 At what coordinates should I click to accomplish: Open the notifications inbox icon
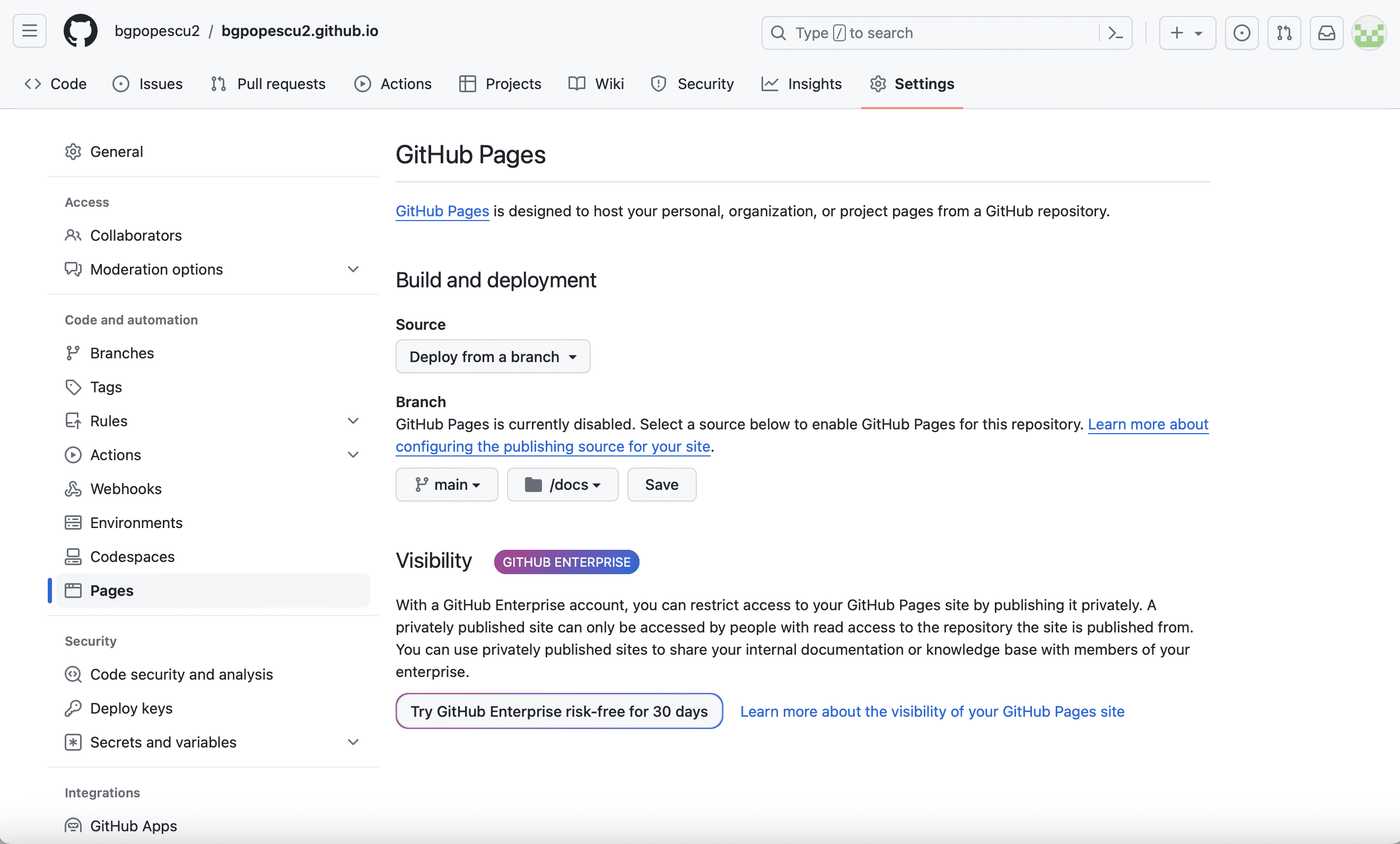pos(1326,33)
